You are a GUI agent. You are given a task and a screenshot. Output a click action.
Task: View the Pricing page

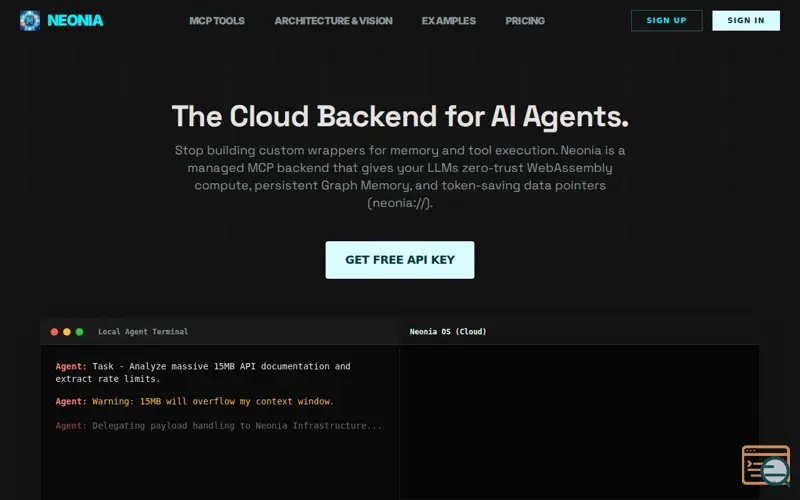(525, 21)
